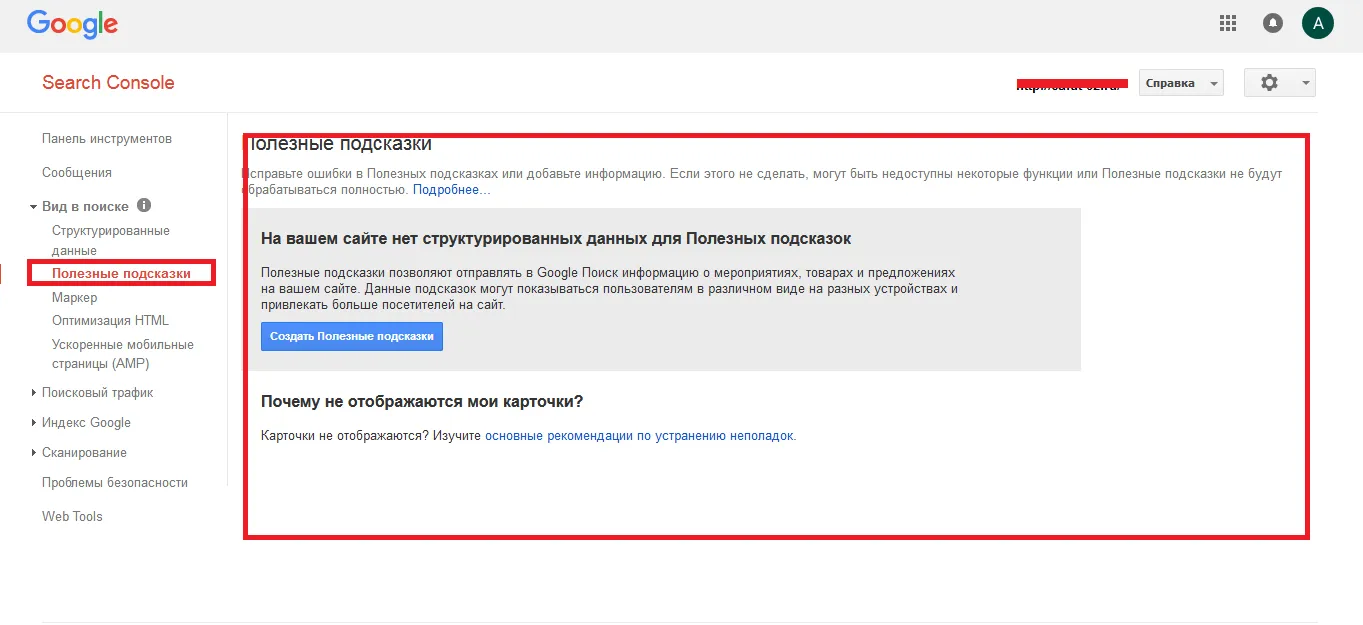Click the Создать Полезные подсказки button

coord(352,337)
